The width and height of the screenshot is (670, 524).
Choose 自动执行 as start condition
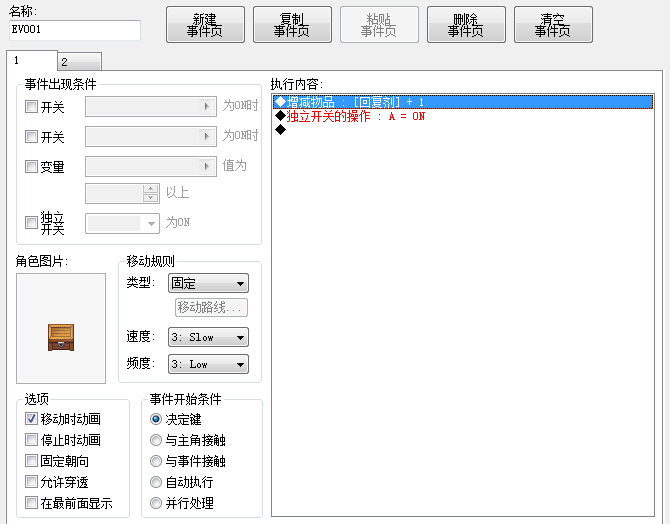coord(156,482)
